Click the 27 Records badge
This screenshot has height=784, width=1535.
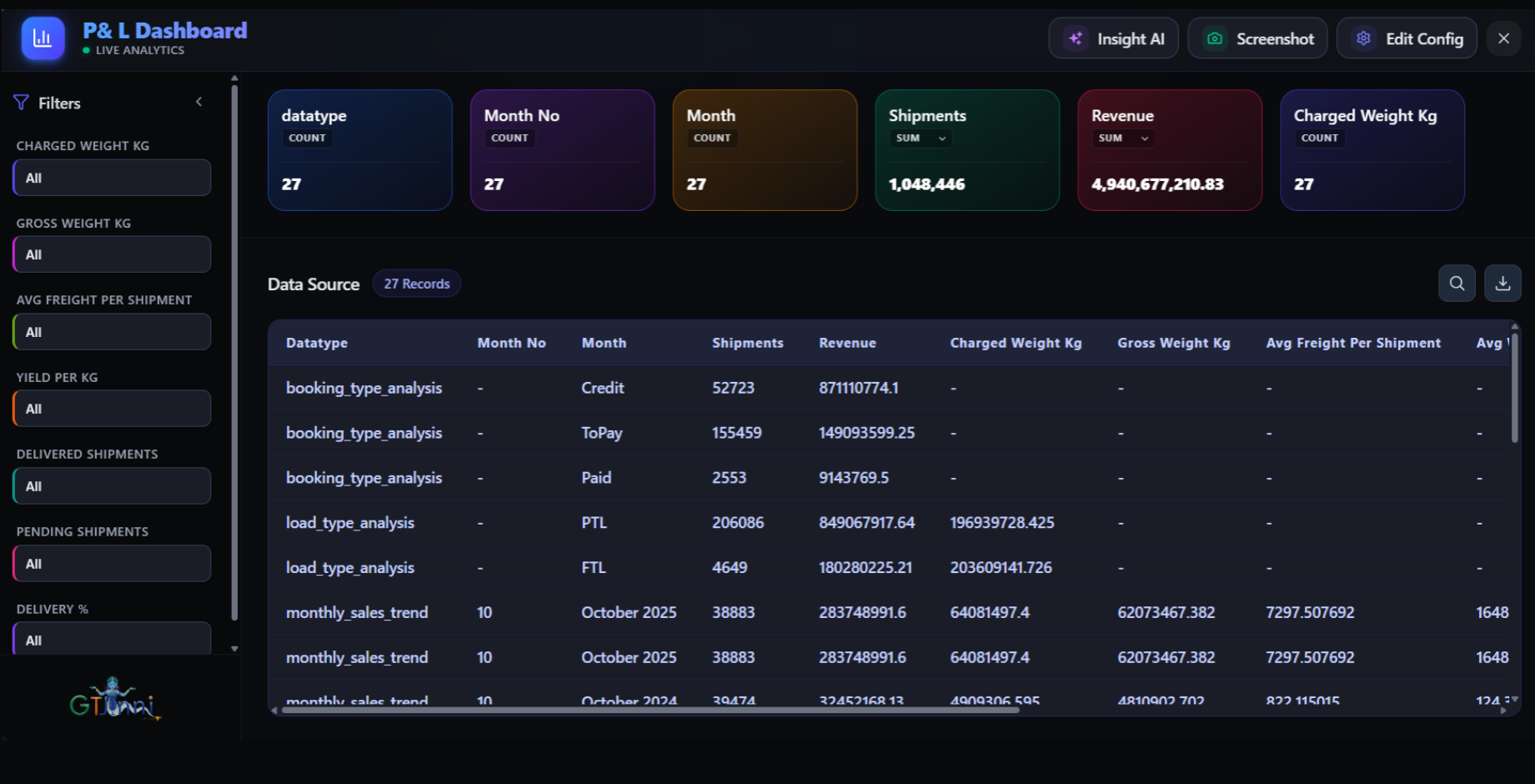(416, 284)
